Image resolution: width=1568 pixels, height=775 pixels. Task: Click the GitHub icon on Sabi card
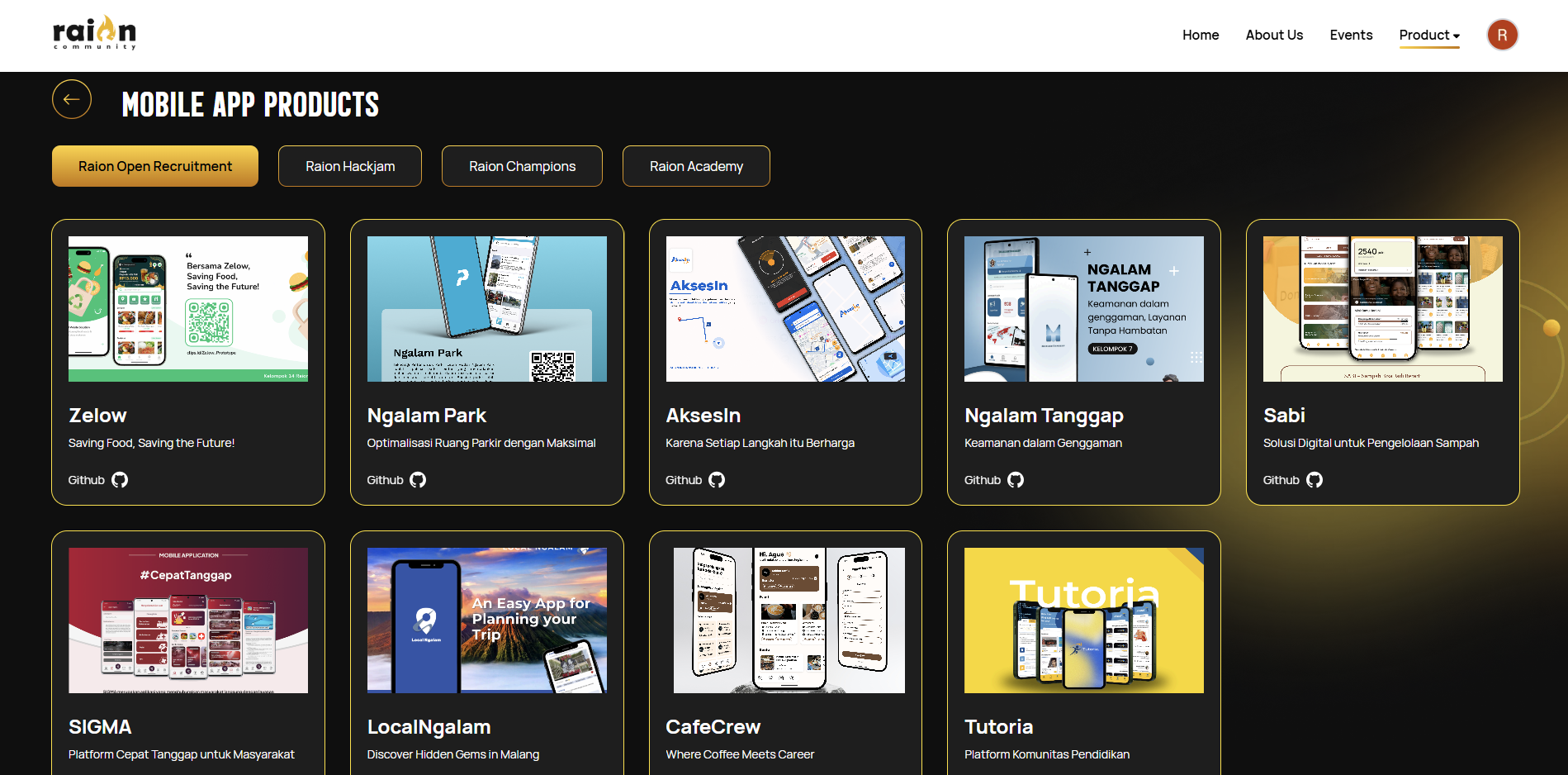[1315, 480]
